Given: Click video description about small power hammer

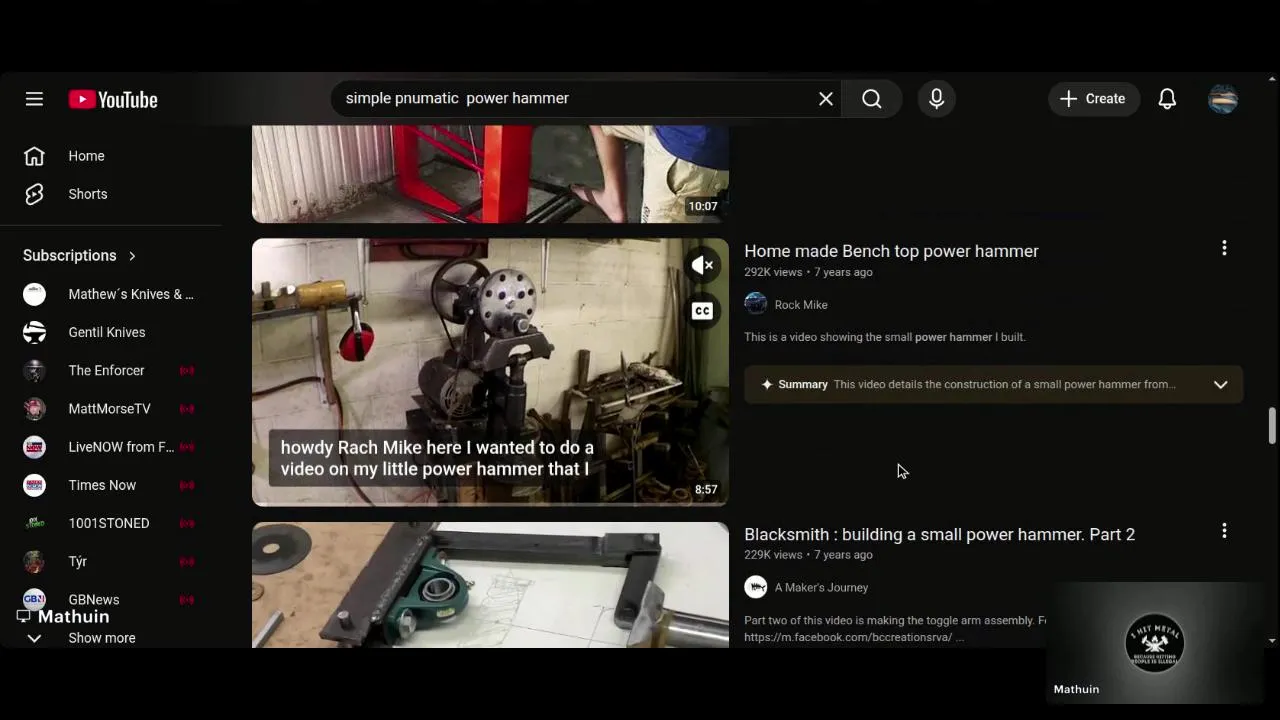Looking at the screenshot, I should (x=885, y=337).
